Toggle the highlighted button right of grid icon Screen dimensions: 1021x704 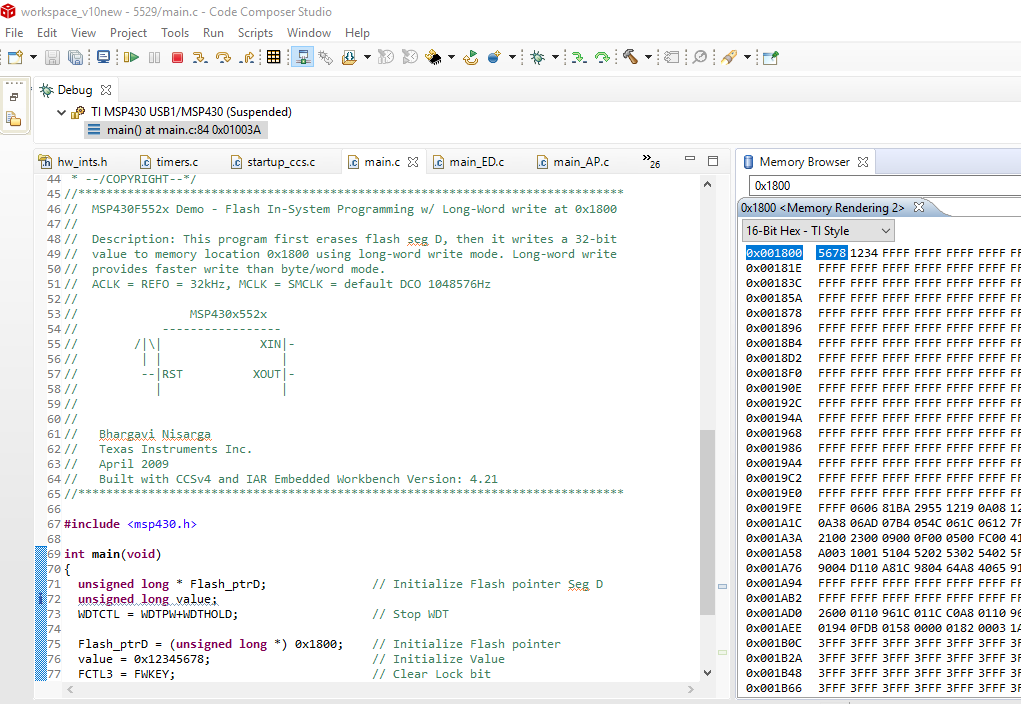tap(302, 58)
